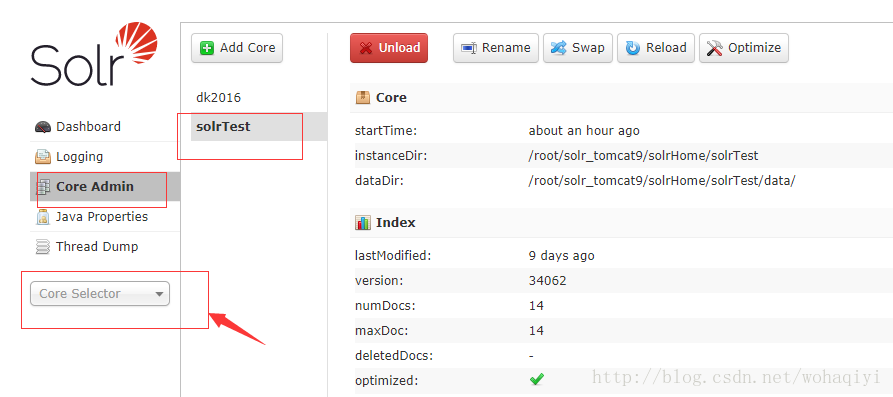Unload the selected core
Image resolution: width=893 pixels, height=397 pixels.
[x=389, y=48]
